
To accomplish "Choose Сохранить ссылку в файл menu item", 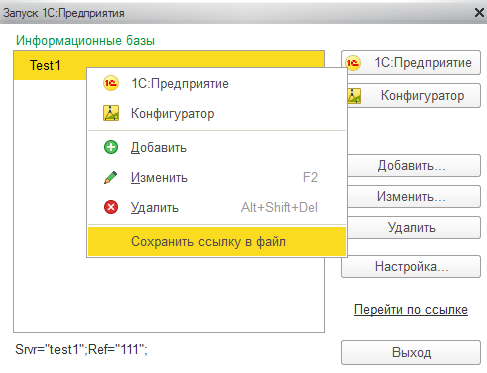I will tap(217, 241).
